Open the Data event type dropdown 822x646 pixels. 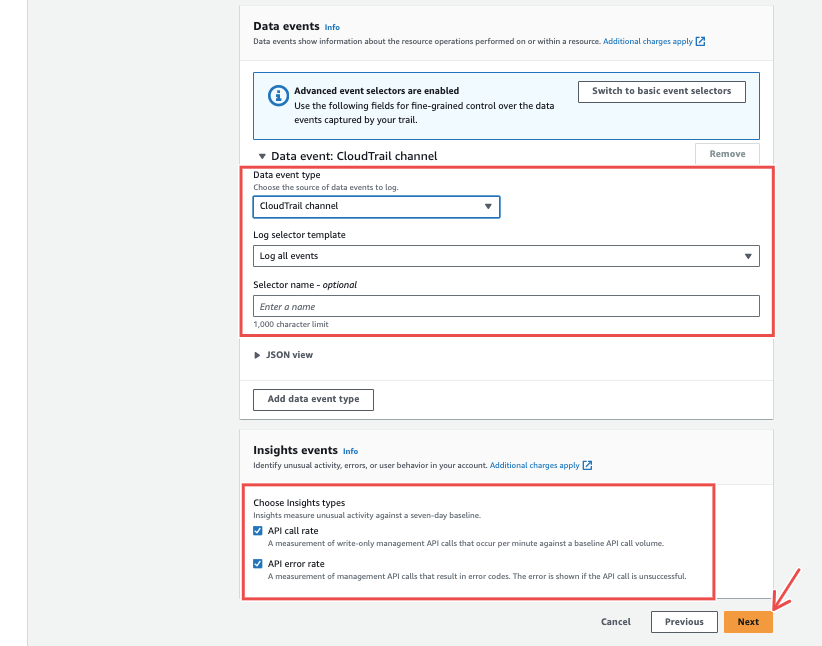tap(376, 206)
